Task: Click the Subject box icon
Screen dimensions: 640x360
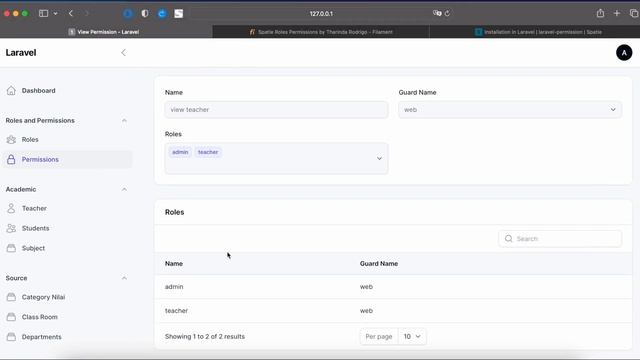Action: tap(11, 248)
